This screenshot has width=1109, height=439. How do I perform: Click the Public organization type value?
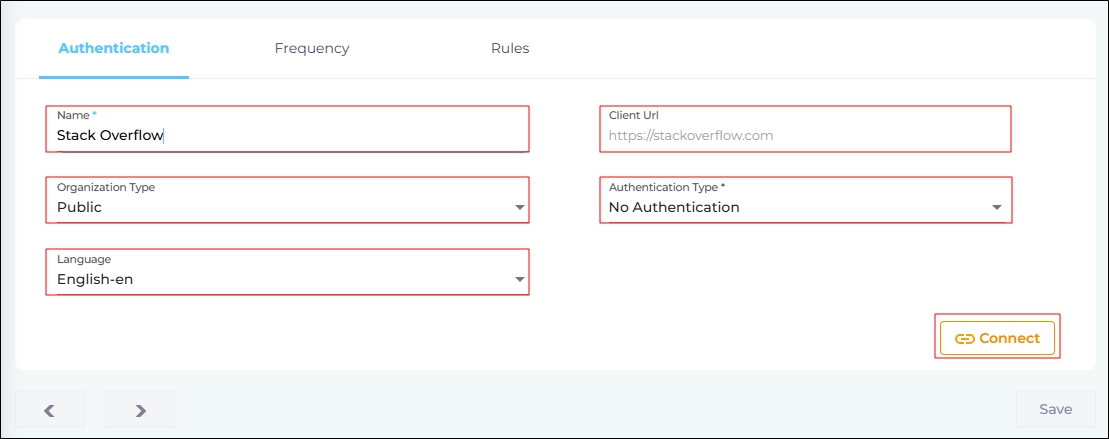pos(80,208)
